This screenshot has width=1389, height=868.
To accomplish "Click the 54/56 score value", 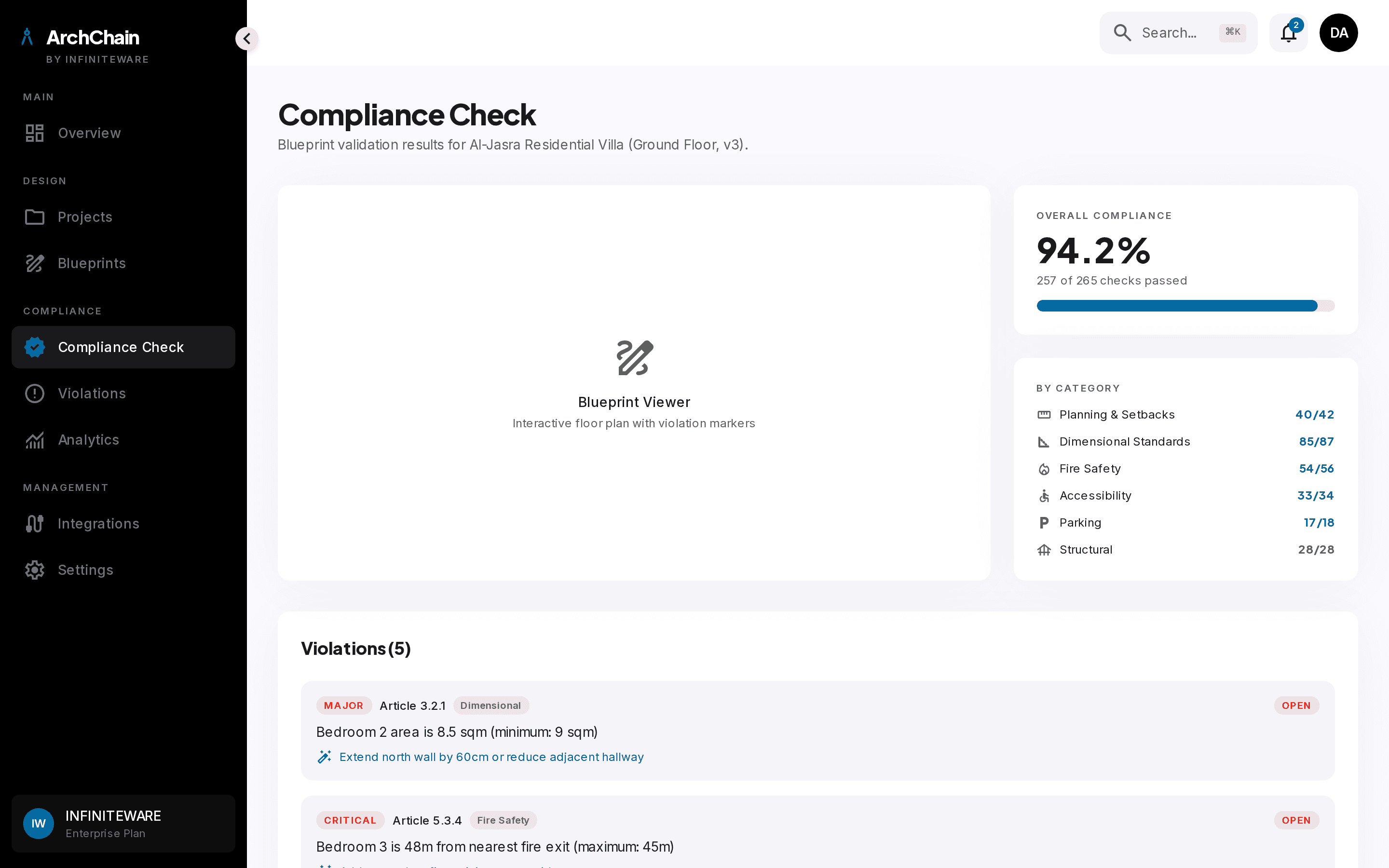I will [x=1316, y=468].
